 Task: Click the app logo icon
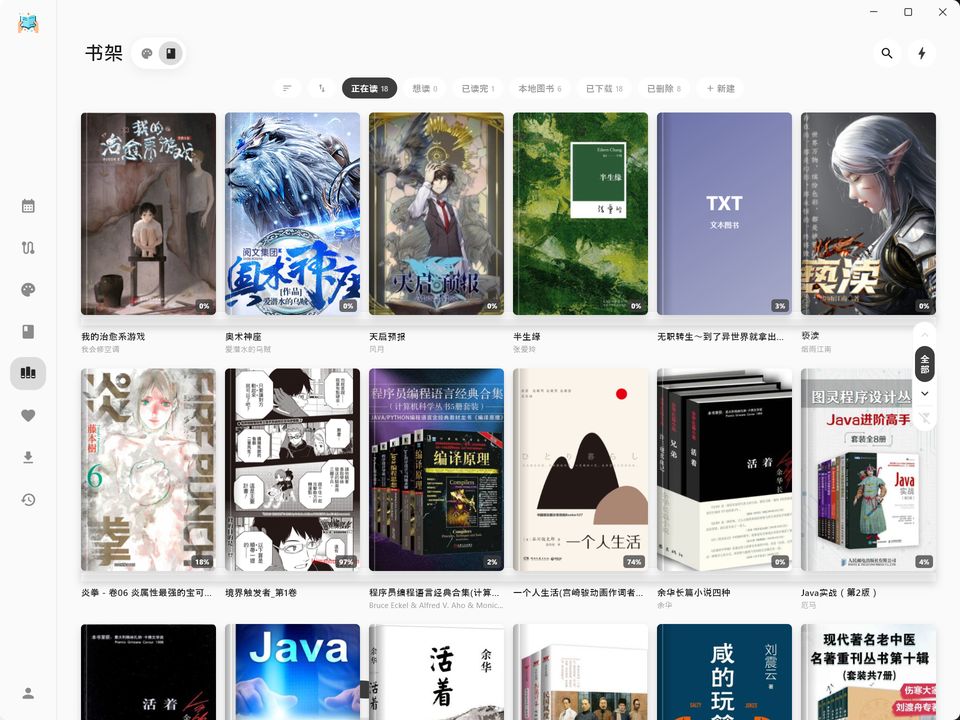click(x=28, y=23)
